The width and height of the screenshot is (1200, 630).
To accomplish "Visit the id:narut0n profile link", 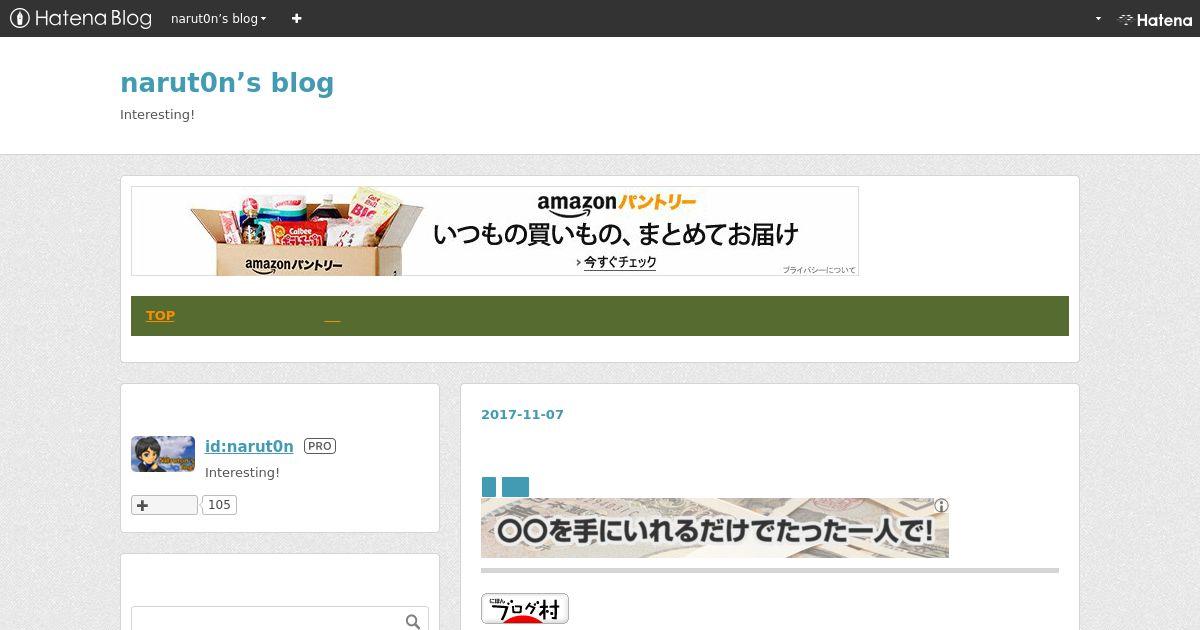I will 249,446.
